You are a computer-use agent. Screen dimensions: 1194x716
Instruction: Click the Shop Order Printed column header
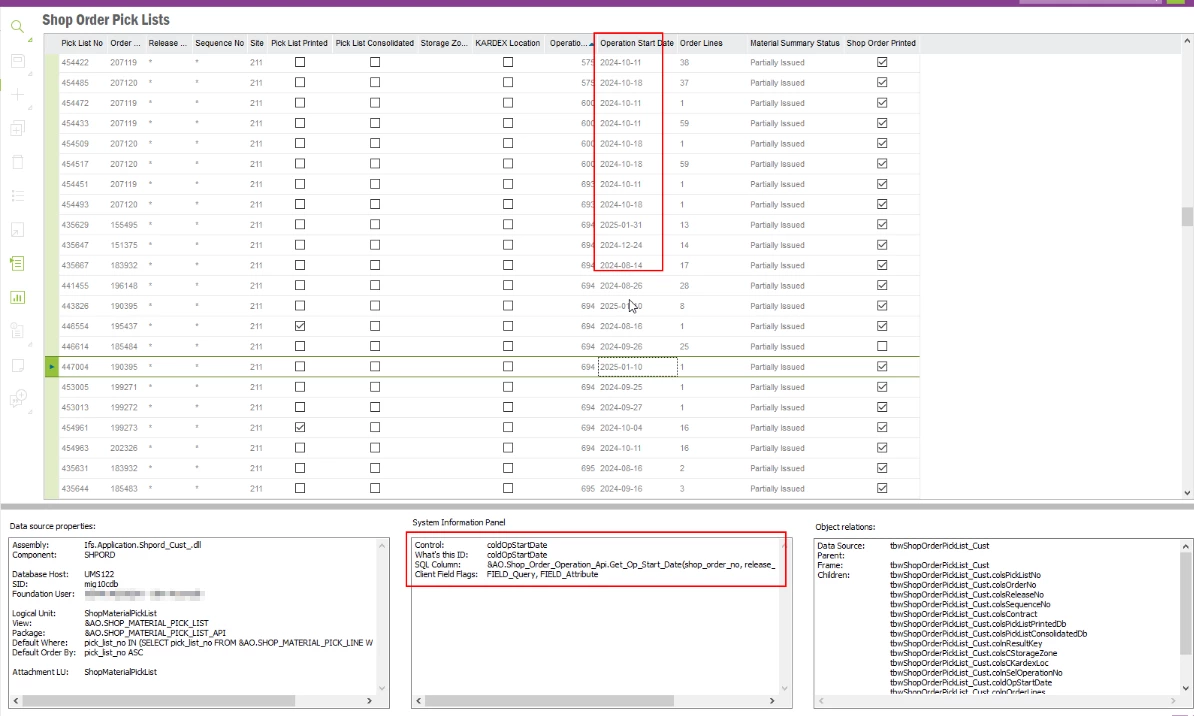(881, 43)
